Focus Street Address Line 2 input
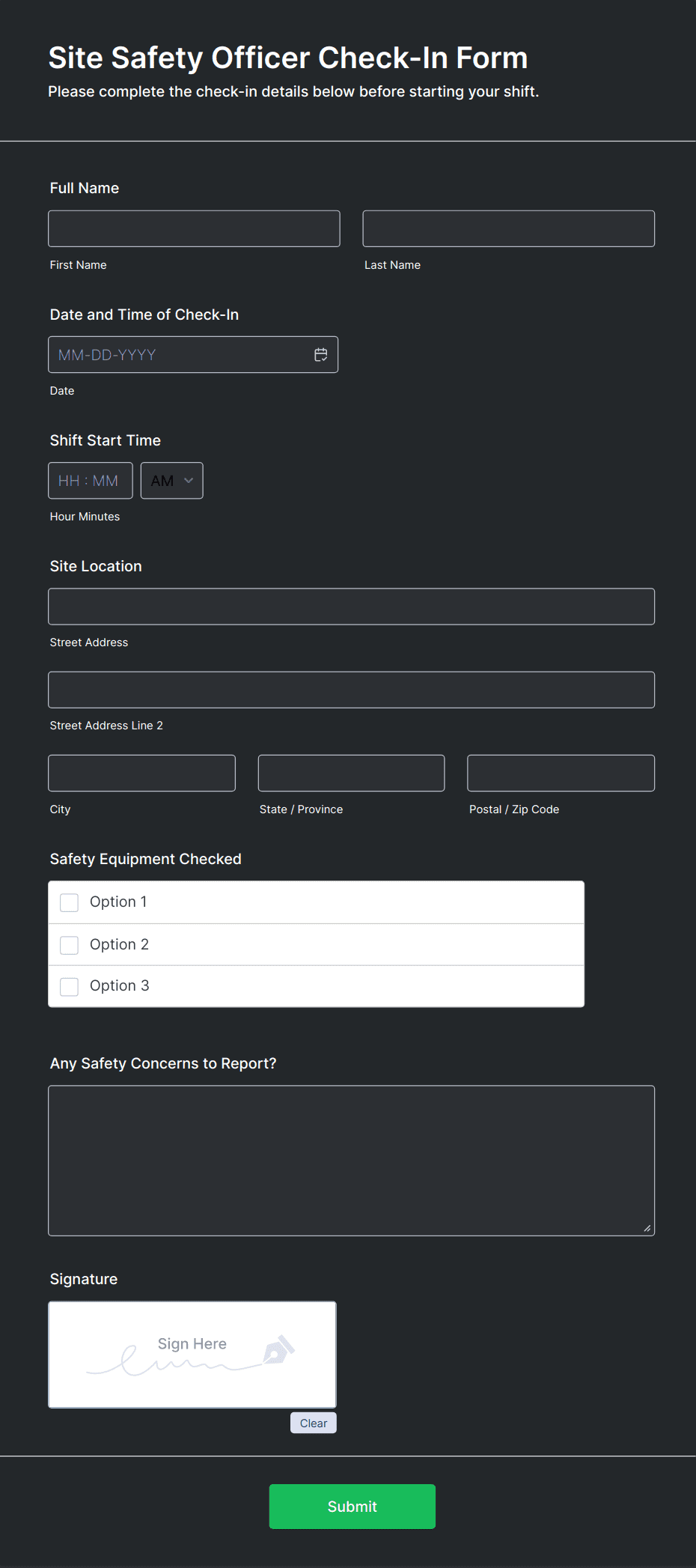 pos(351,690)
